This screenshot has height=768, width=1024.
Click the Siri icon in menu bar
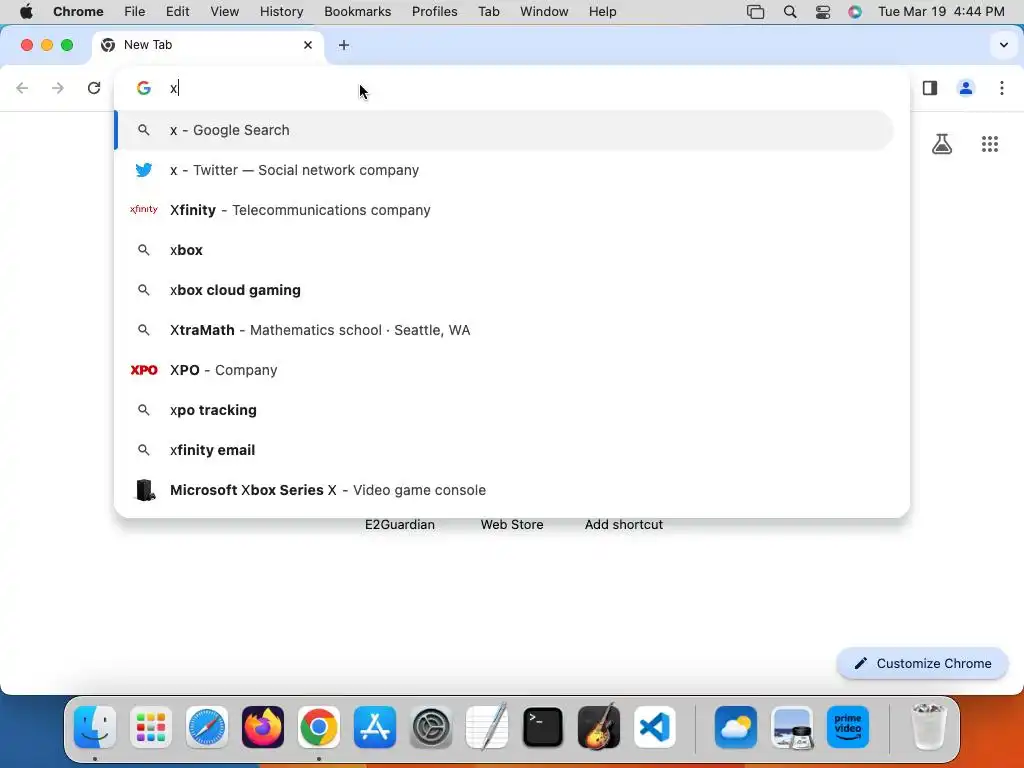click(855, 11)
